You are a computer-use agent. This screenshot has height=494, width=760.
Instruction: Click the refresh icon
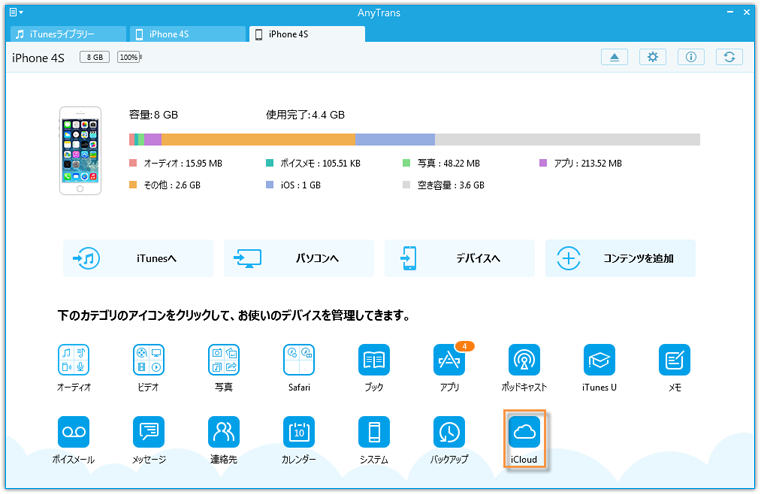729,57
